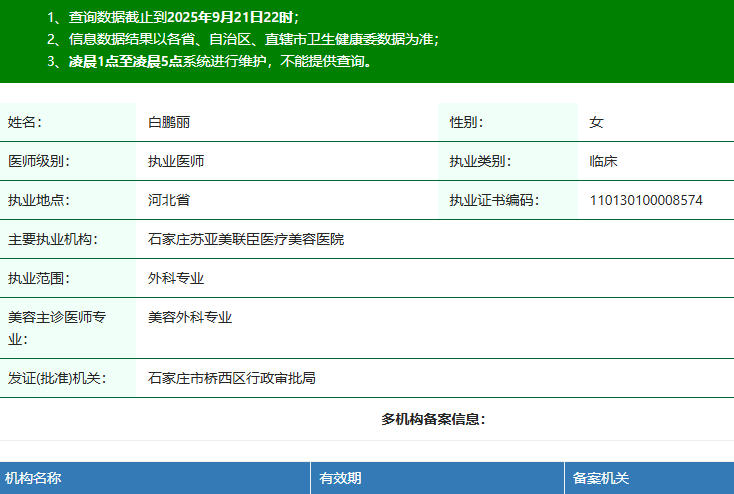Click the 主要执业机构 field label
Screen dimensions: 734x494
(x=50, y=239)
